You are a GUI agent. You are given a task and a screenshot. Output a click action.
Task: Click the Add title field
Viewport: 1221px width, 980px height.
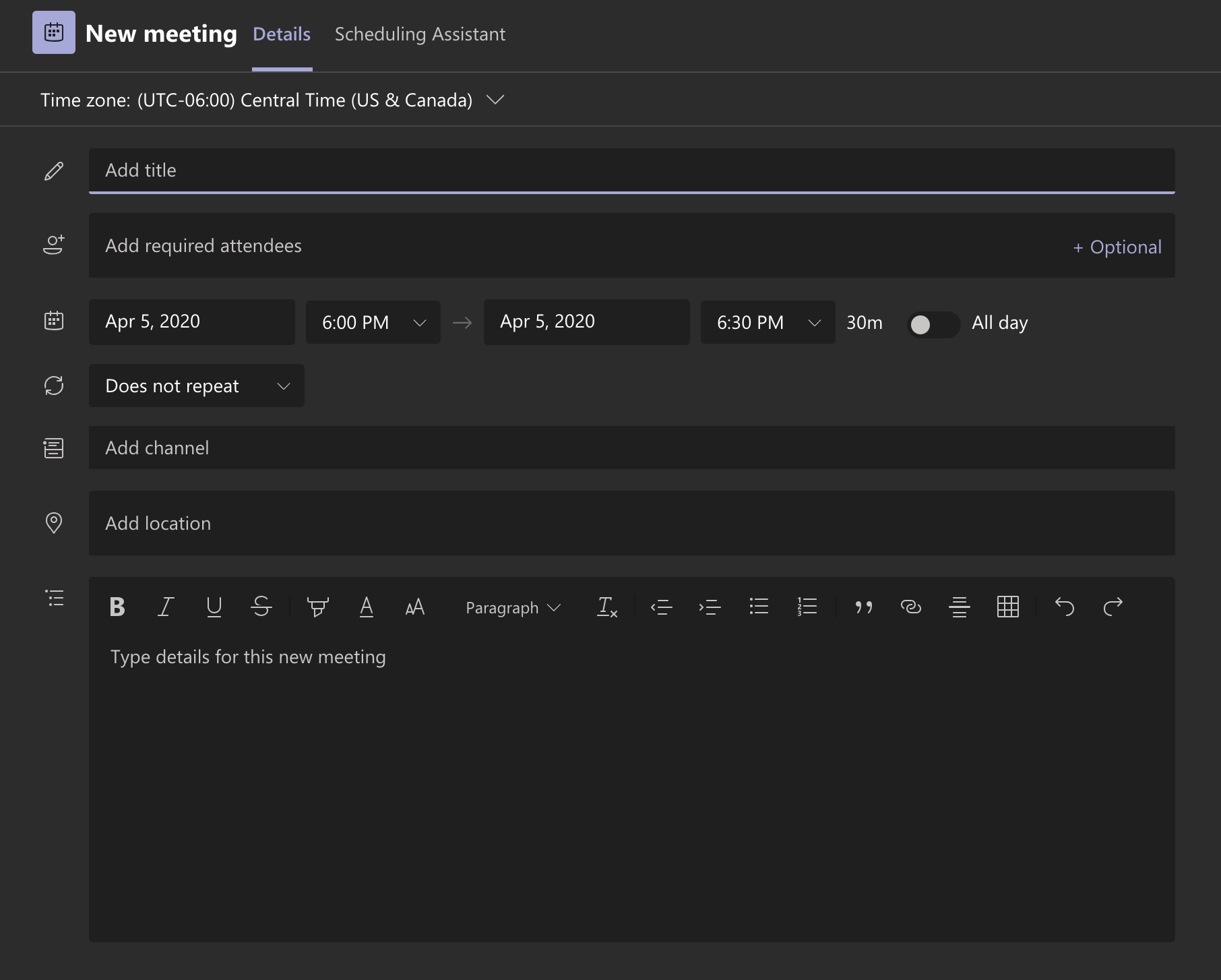(632, 171)
